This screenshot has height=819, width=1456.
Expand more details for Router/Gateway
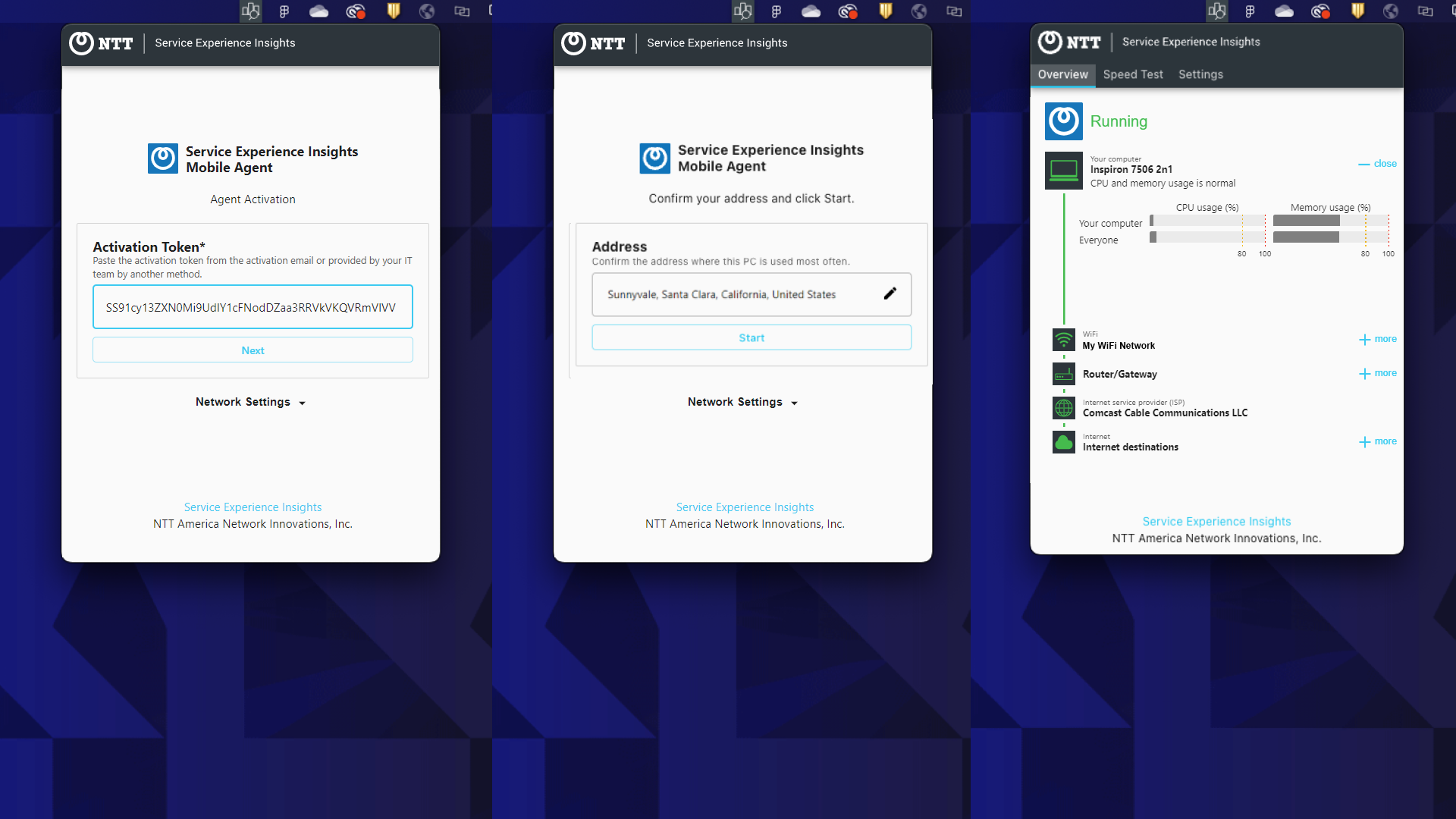coord(1378,373)
